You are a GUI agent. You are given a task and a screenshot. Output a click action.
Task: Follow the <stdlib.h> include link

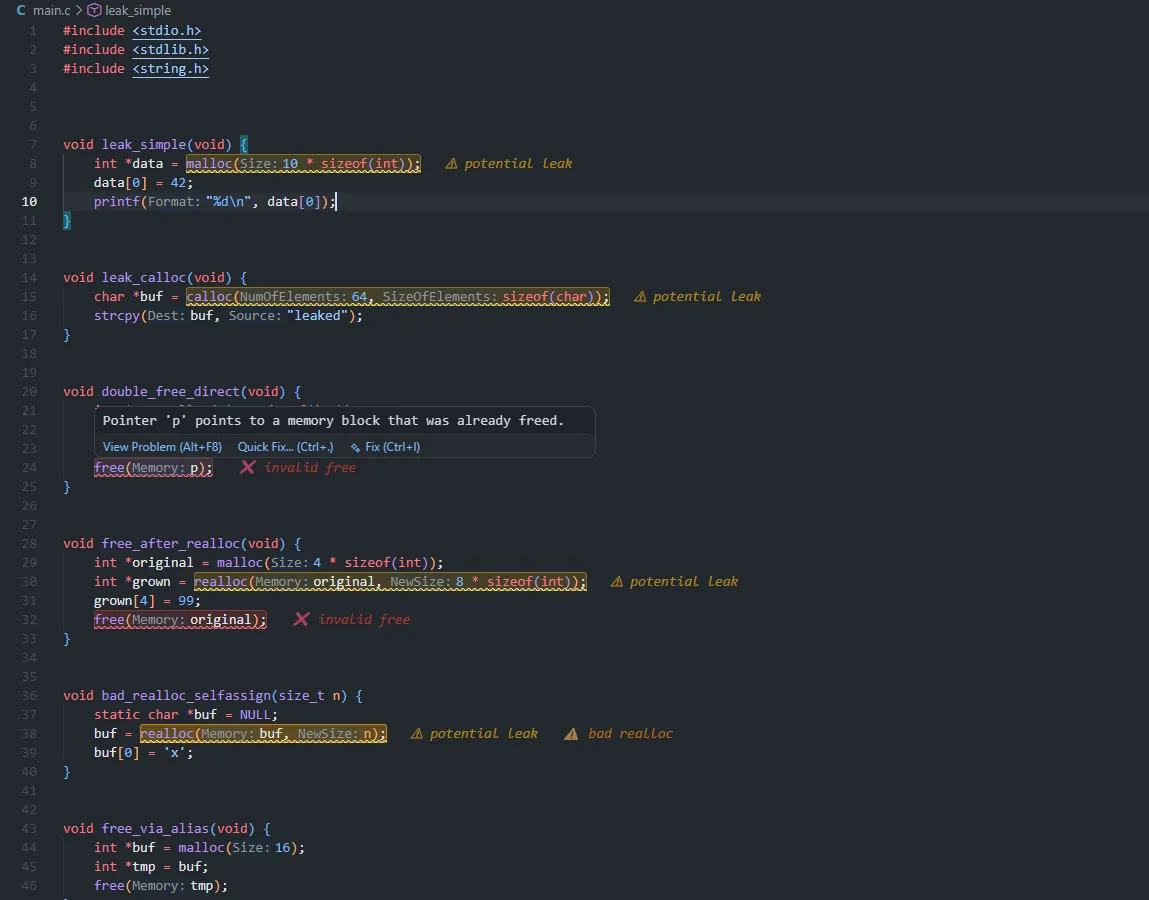(x=170, y=50)
